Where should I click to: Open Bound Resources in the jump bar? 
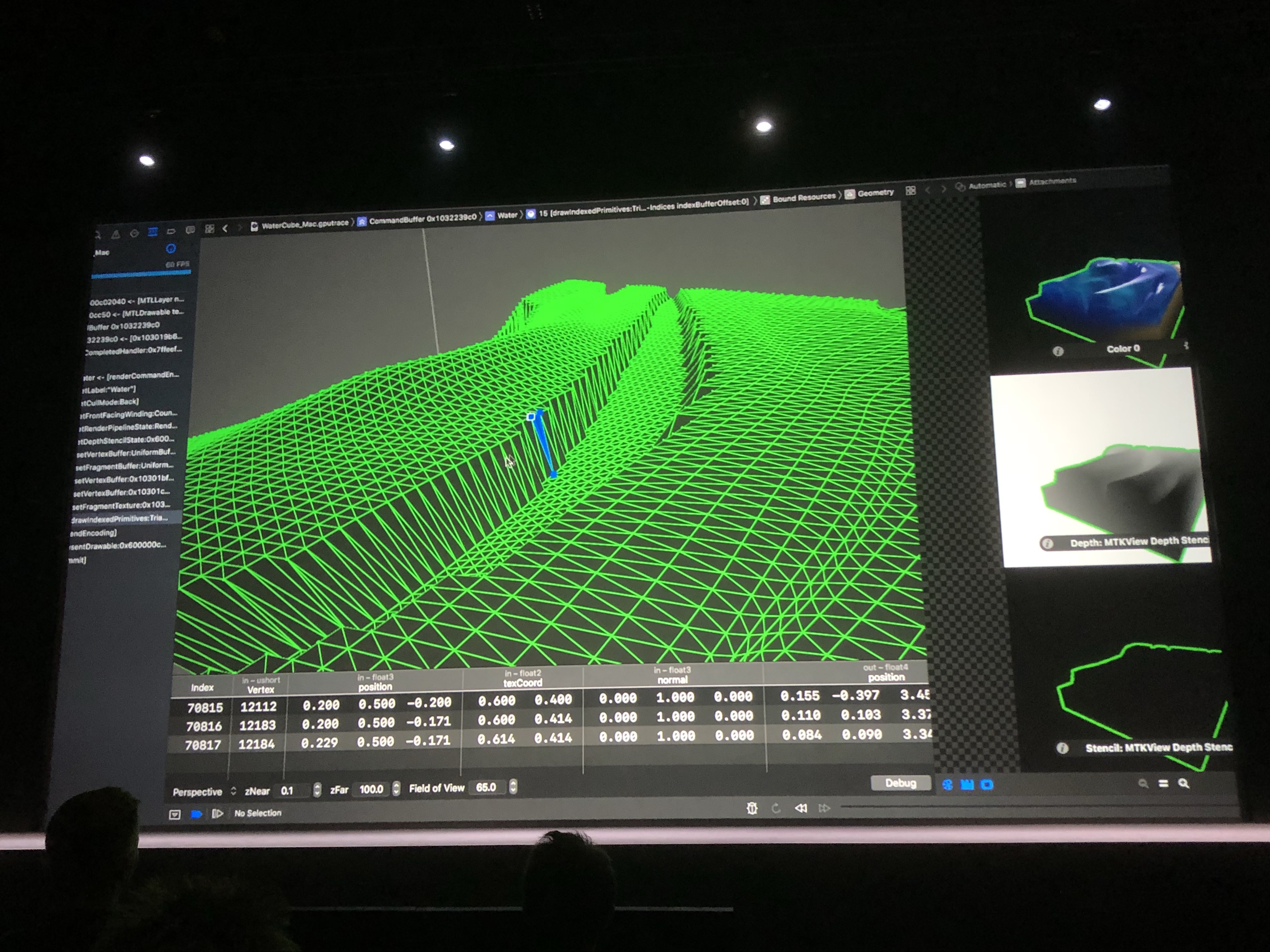pyautogui.click(x=803, y=198)
